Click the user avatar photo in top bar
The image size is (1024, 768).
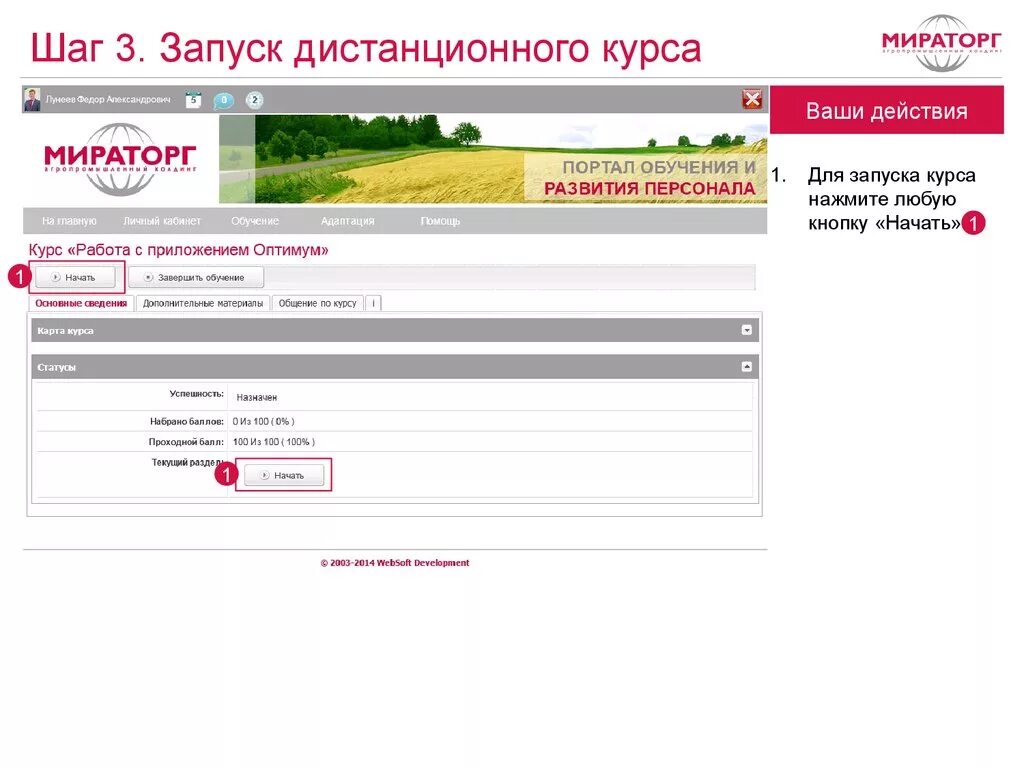pyautogui.click(x=32, y=99)
